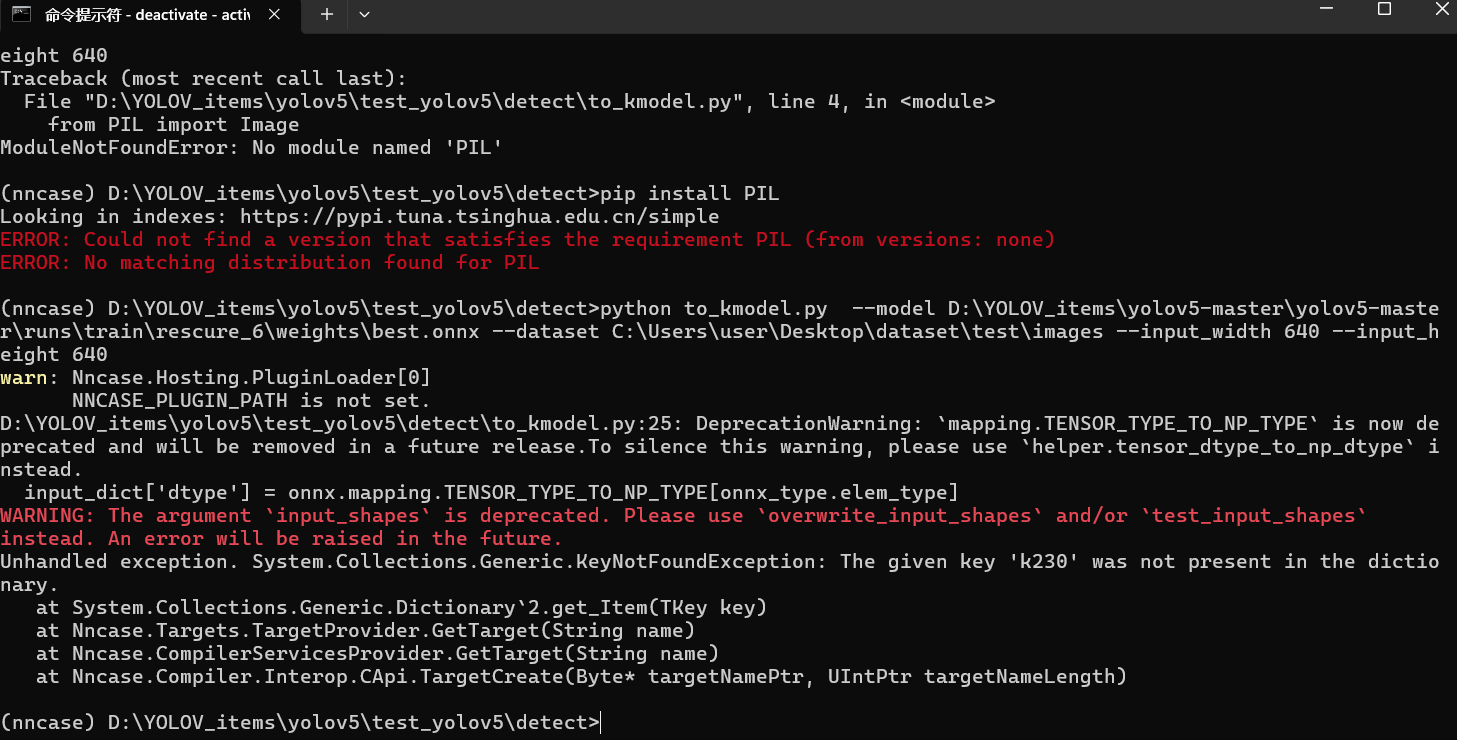
Task: Click the TargetProvider.GetTarget stack trace line
Action: (x=366, y=630)
